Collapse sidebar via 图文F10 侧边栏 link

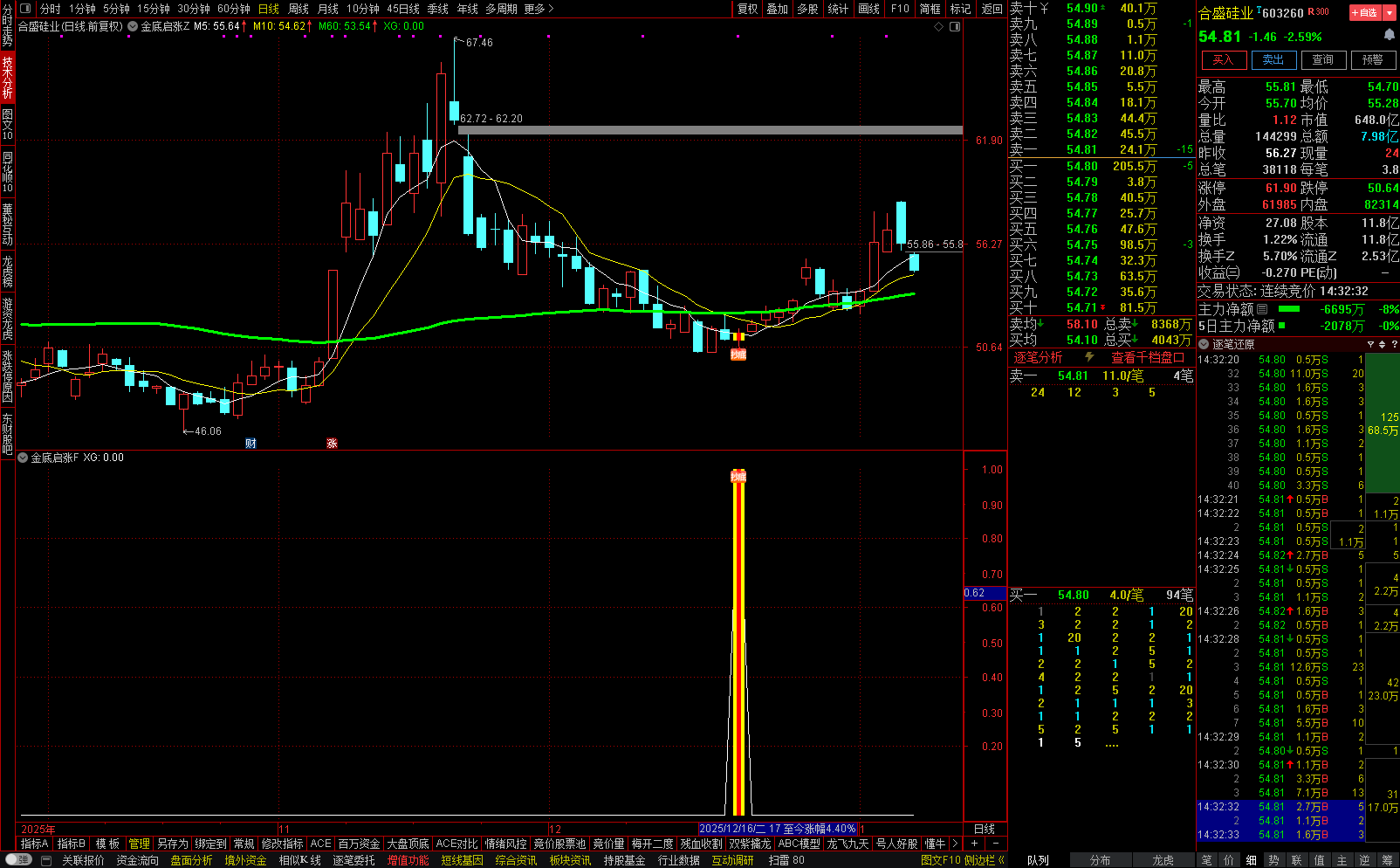click(963, 860)
